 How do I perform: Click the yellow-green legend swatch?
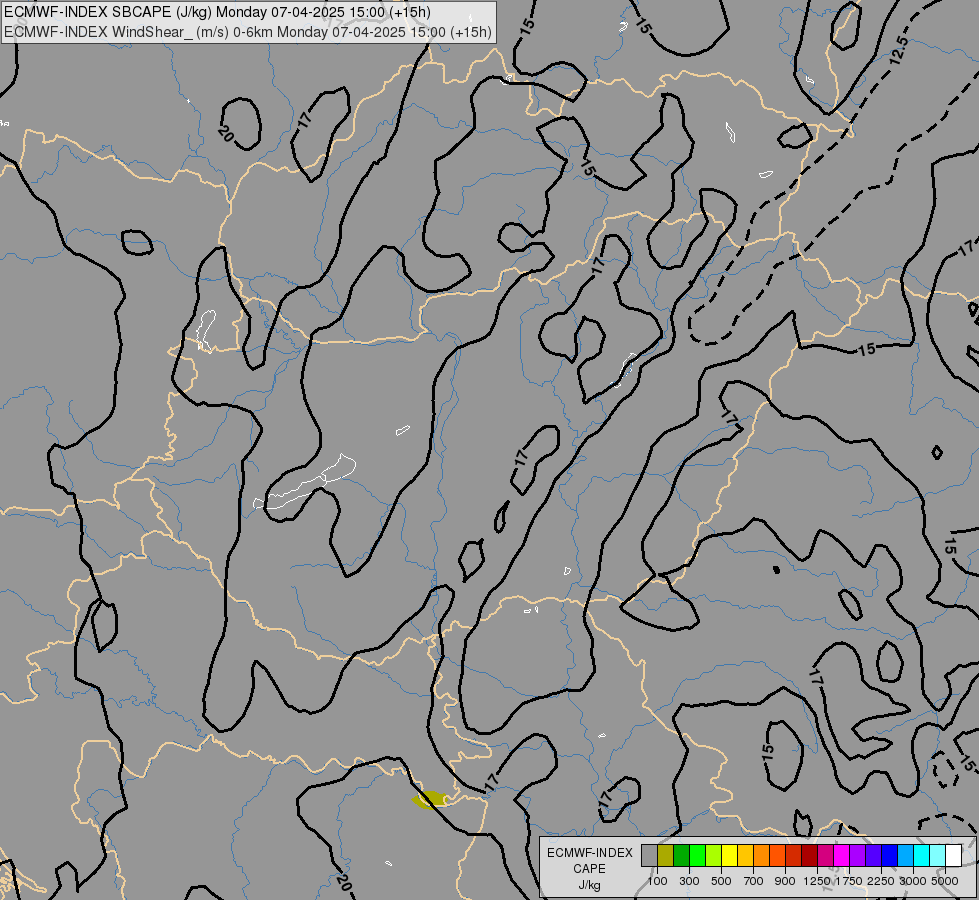click(714, 856)
